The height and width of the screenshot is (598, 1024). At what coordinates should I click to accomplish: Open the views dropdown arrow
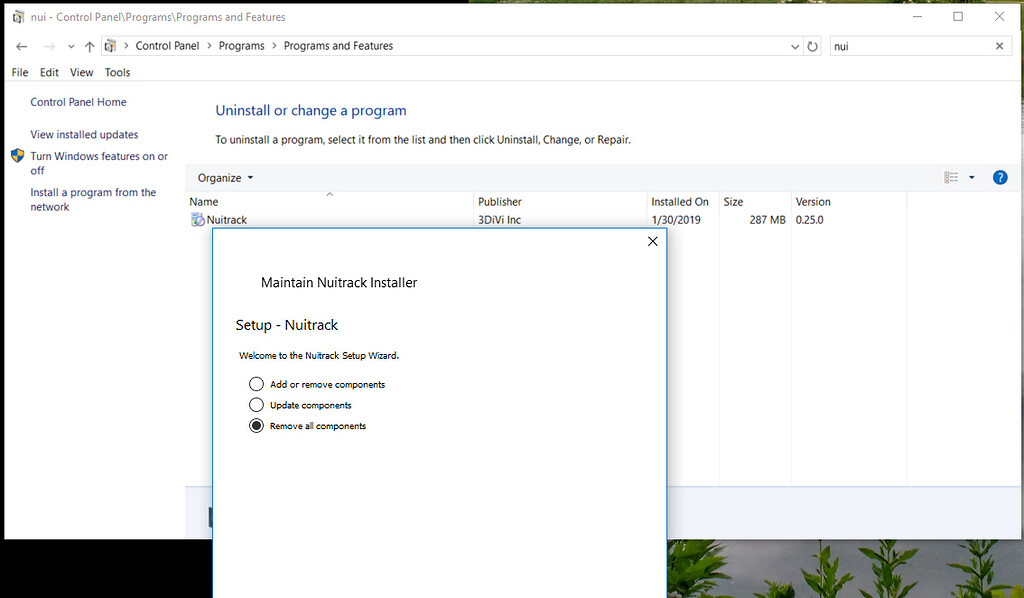(x=970, y=177)
